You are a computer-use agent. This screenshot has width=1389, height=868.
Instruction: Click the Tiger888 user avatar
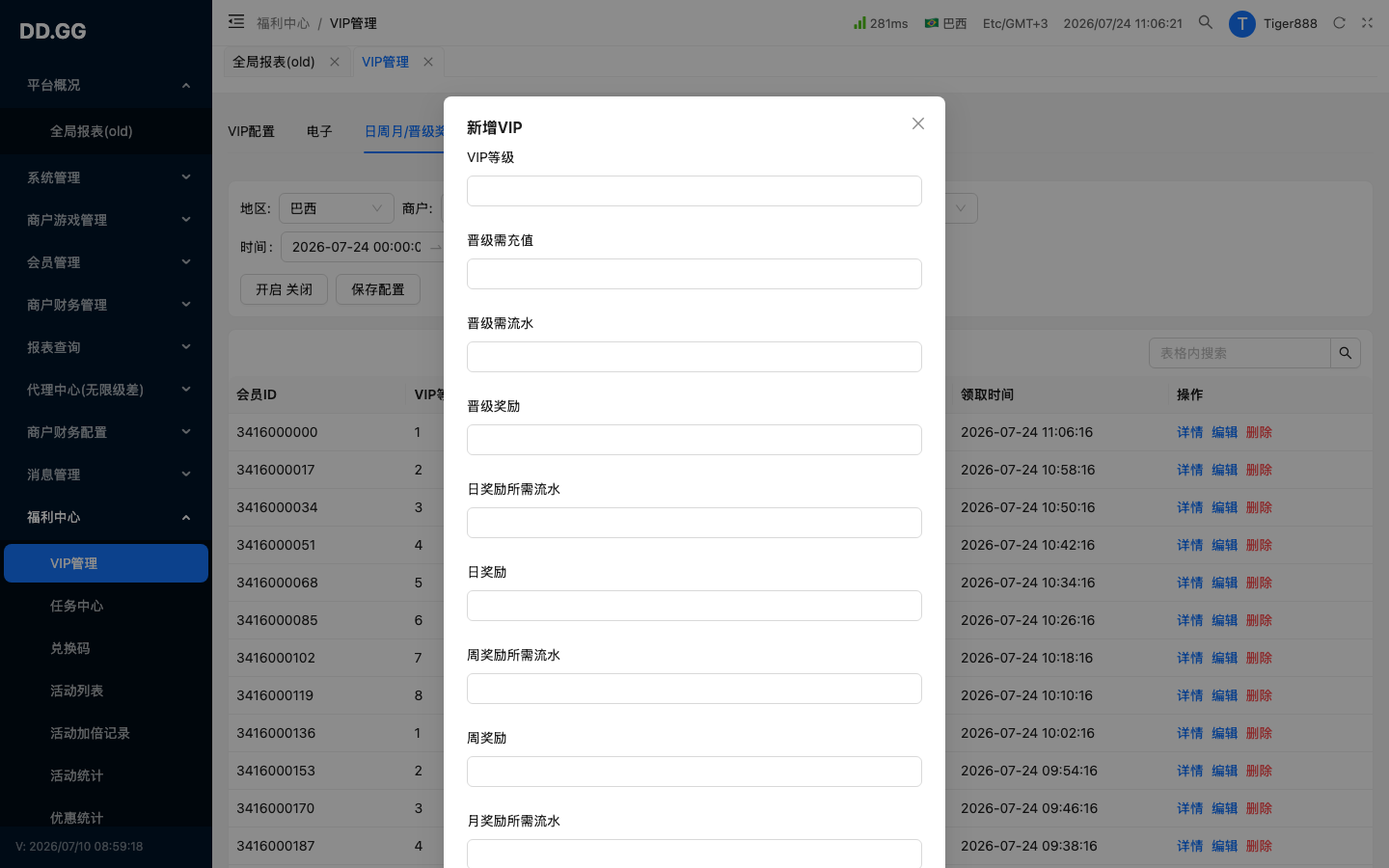1241,23
